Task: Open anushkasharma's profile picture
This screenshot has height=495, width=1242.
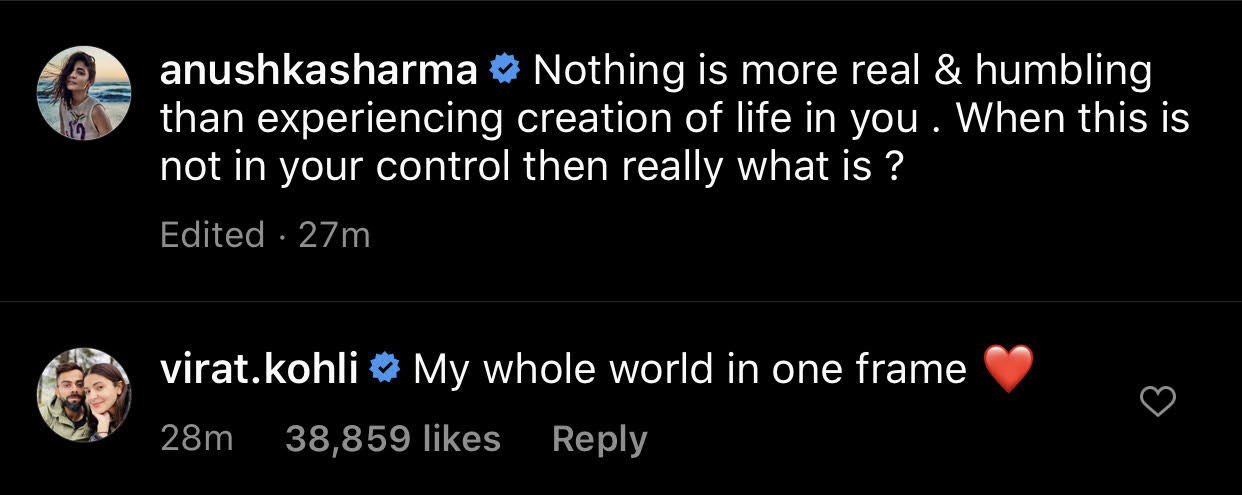Action: [84, 92]
